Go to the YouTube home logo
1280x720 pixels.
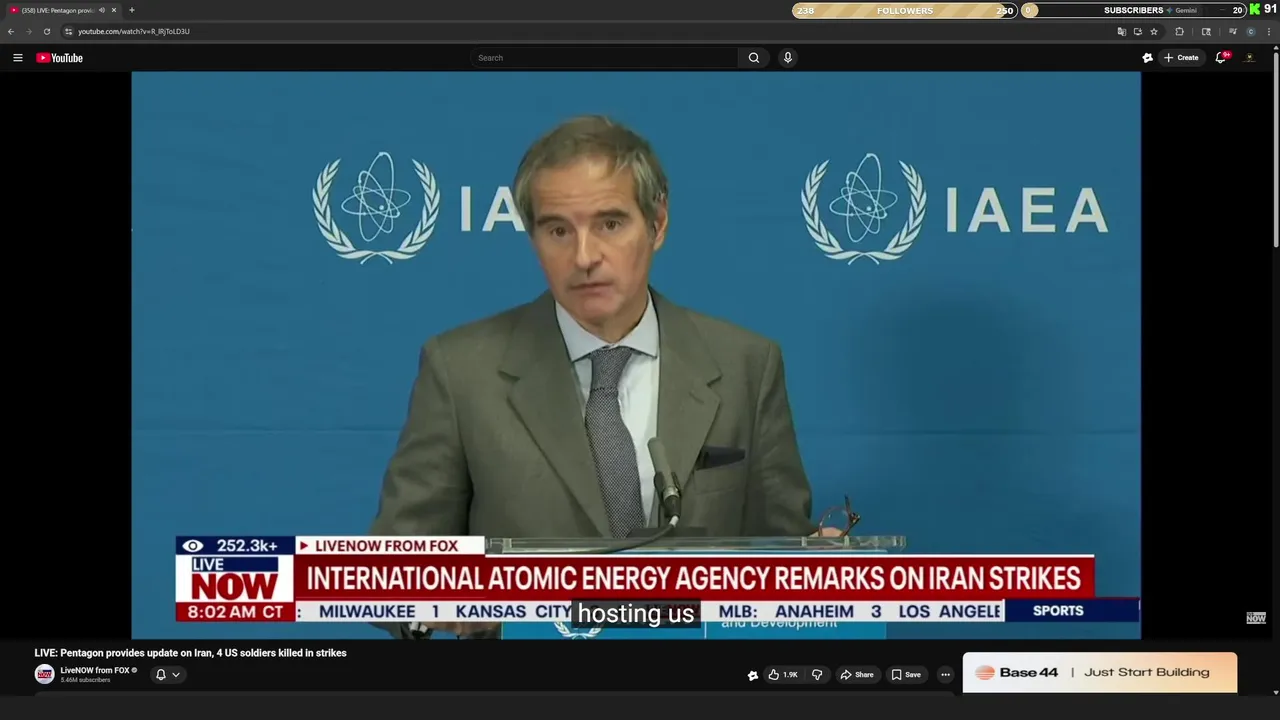(60, 58)
